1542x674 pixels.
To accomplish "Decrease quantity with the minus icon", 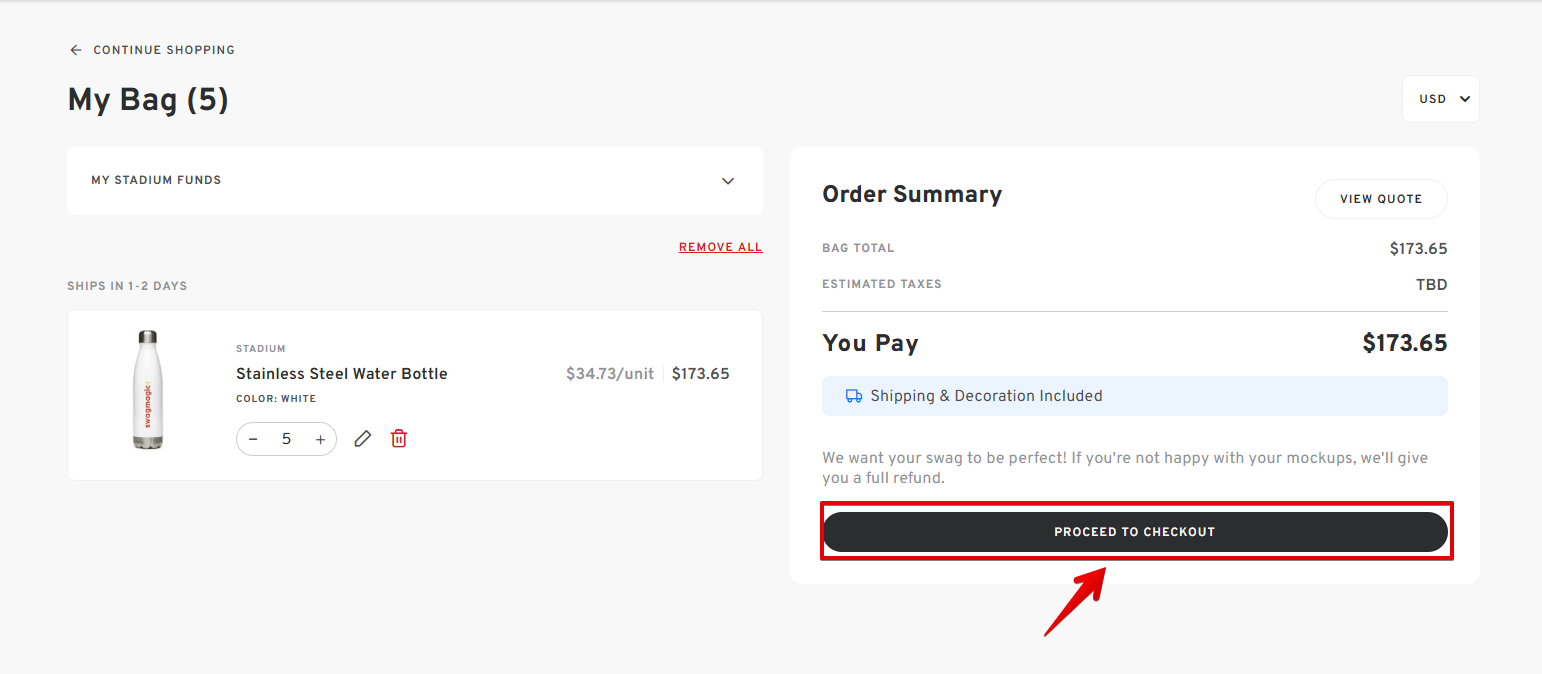I will click(253, 439).
